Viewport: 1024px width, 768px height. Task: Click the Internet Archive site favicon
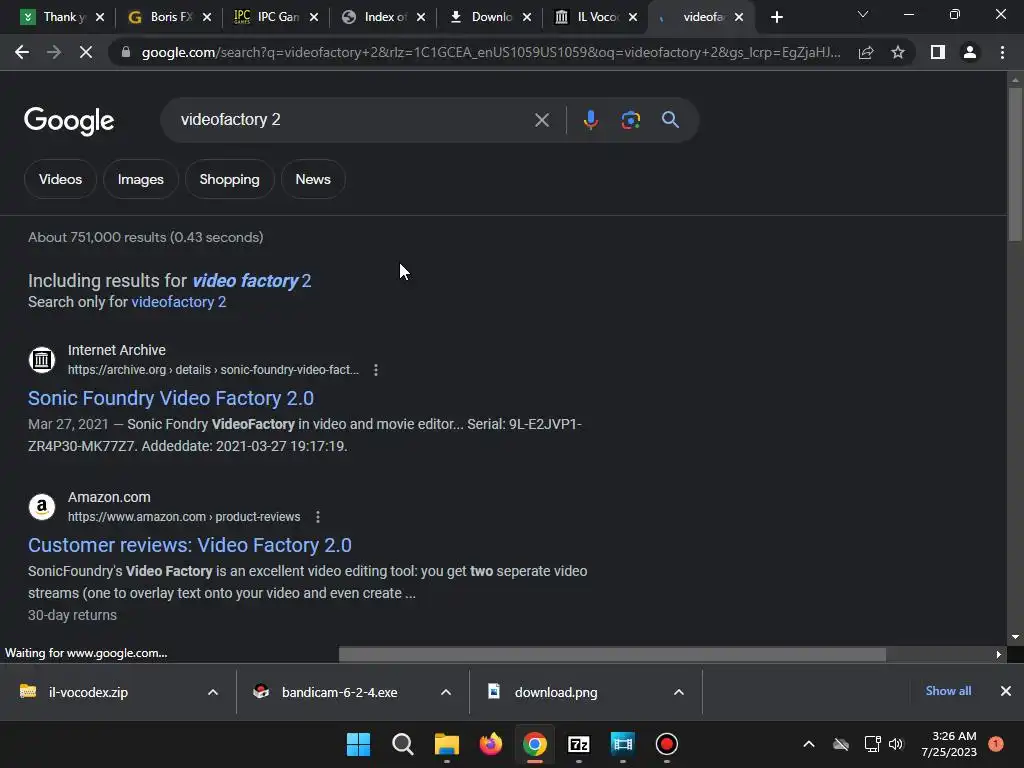click(x=42, y=360)
